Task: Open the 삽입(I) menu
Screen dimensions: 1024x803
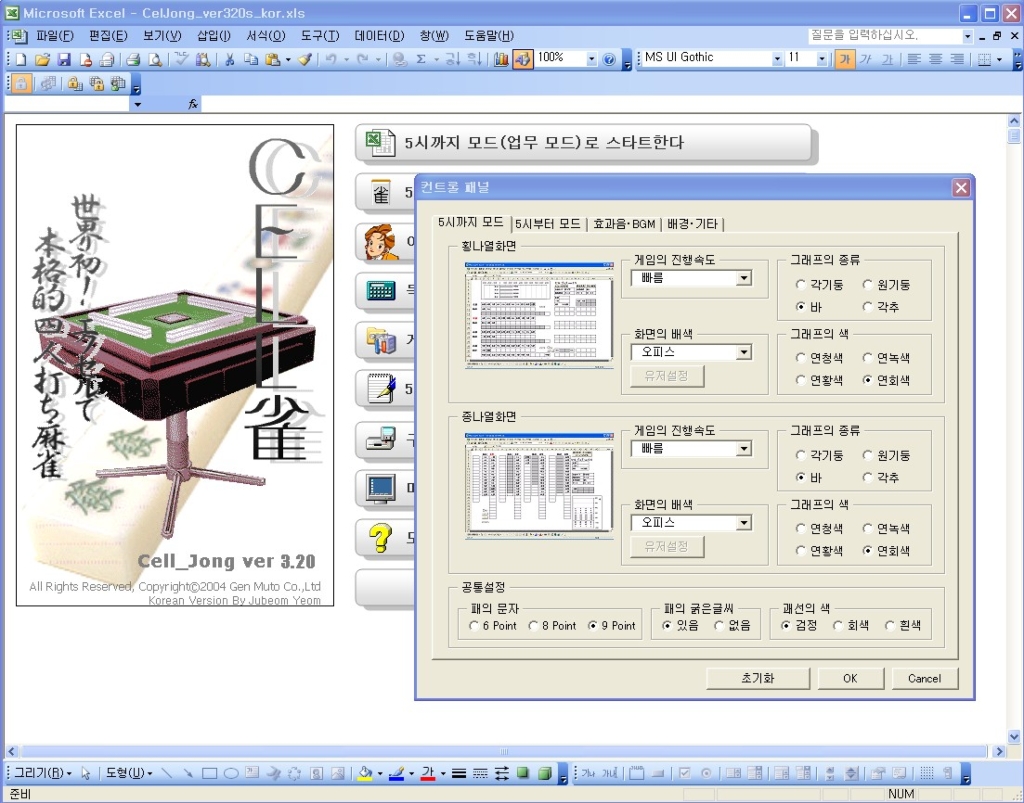Action: (214, 36)
